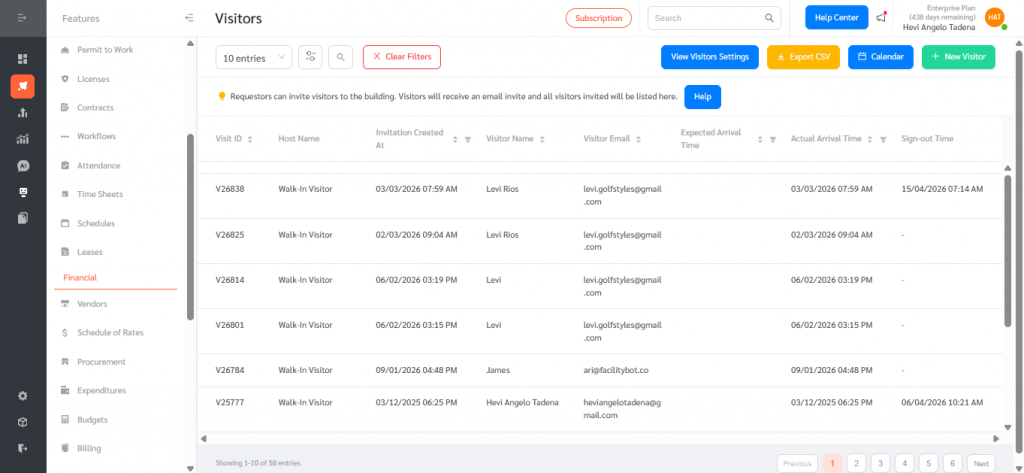Collapse the Features panel

click(189, 18)
